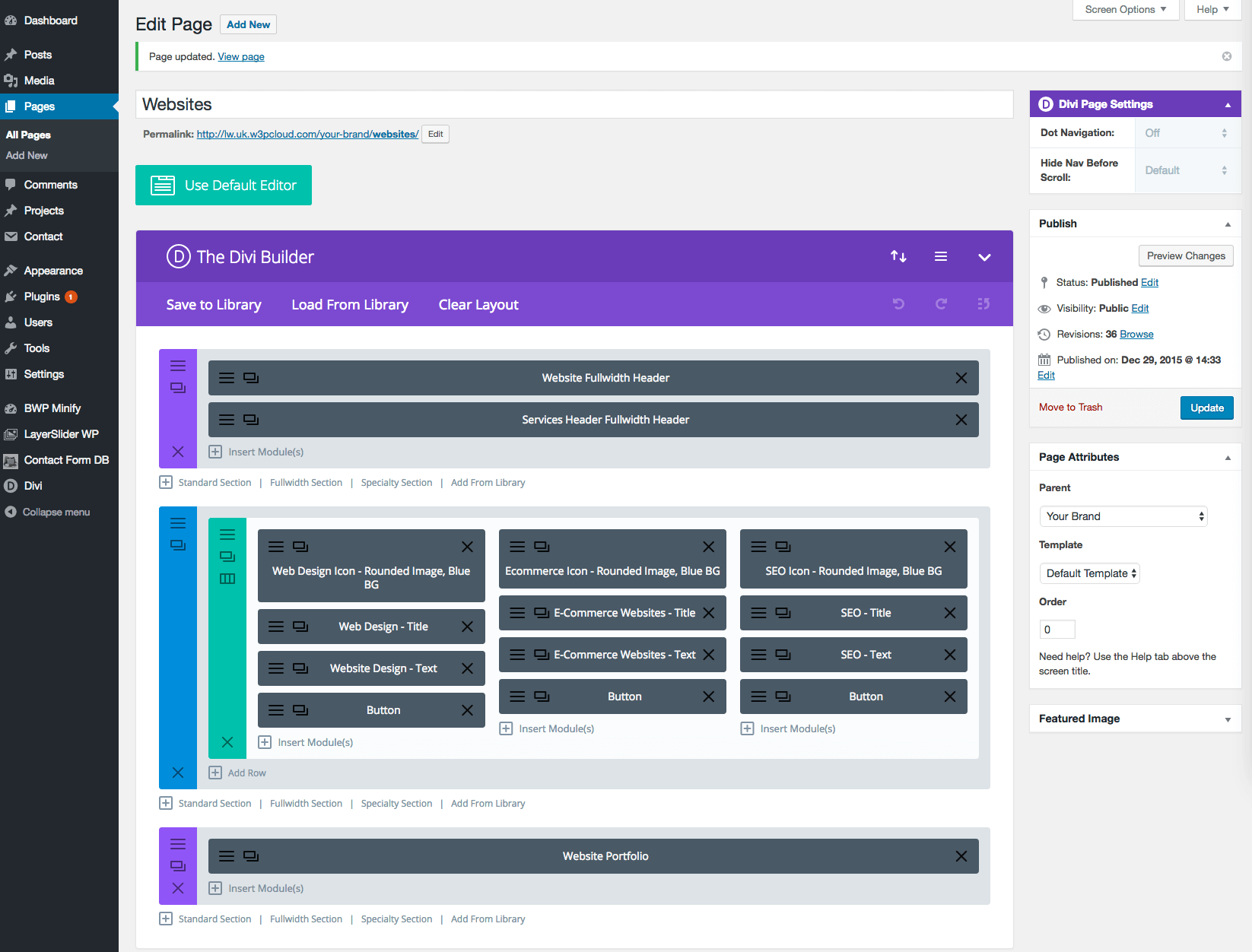Screen dimensions: 1252x952
Task: Click the redo icon in Divi Builder
Action: 941,304
